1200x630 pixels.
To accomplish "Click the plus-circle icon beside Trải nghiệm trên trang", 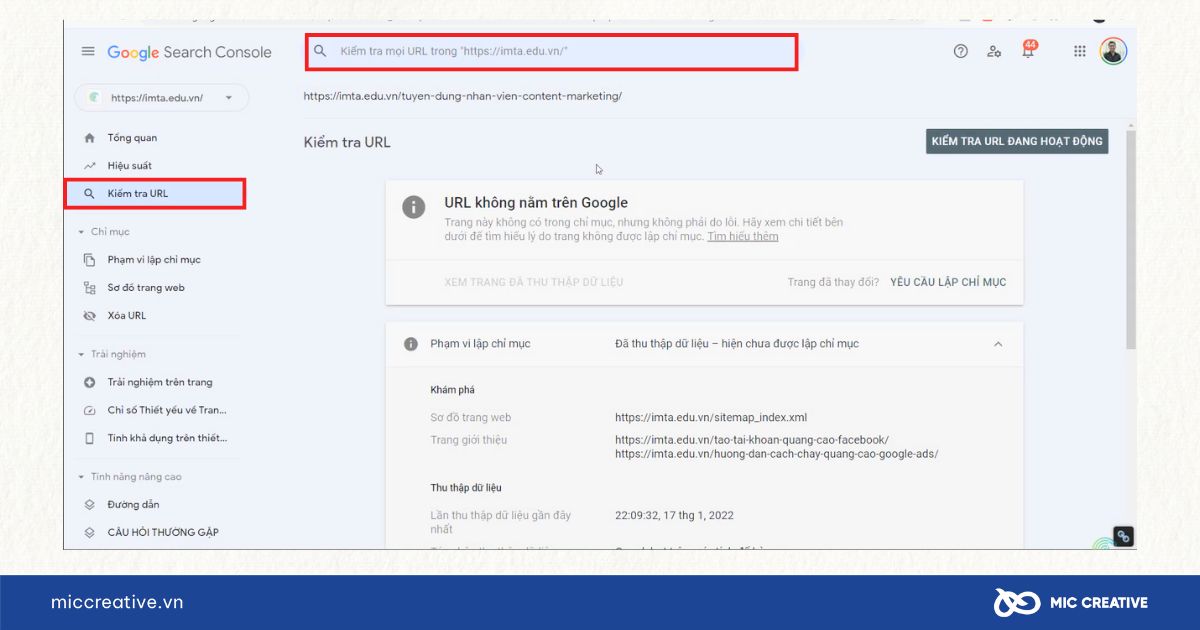I will point(89,382).
